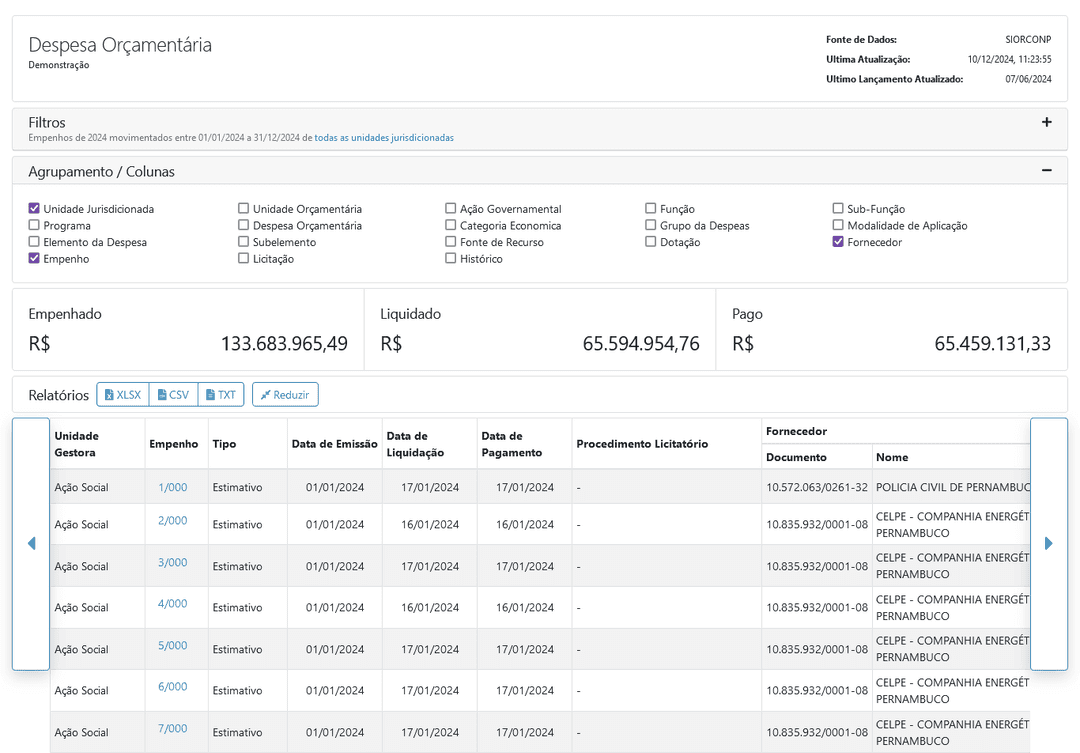
Task: Click the Agrupamento / Colunas panel title
Action: click(101, 172)
